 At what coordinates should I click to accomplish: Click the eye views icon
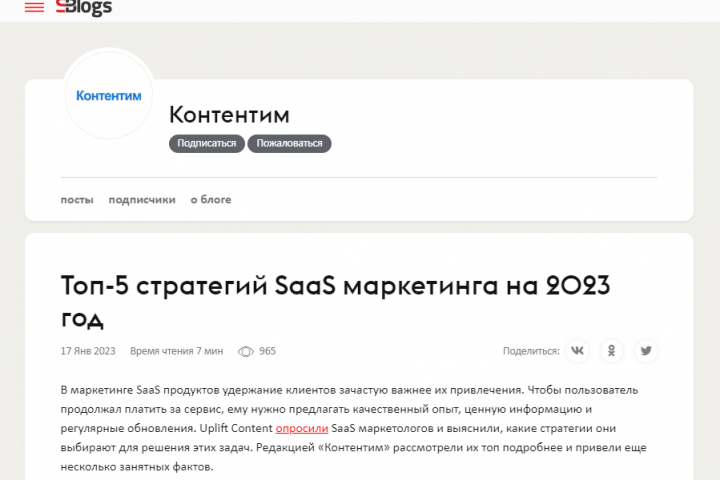tap(246, 351)
